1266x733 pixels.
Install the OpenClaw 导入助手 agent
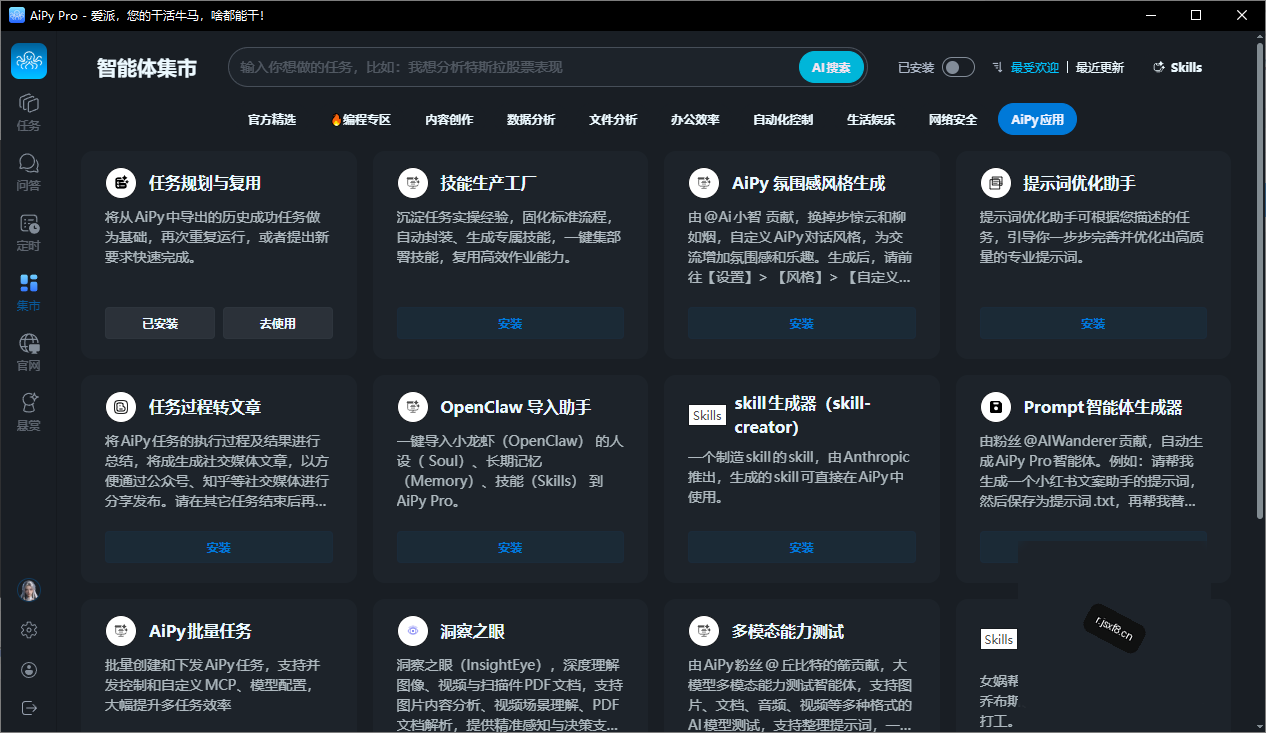click(x=510, y=547)
